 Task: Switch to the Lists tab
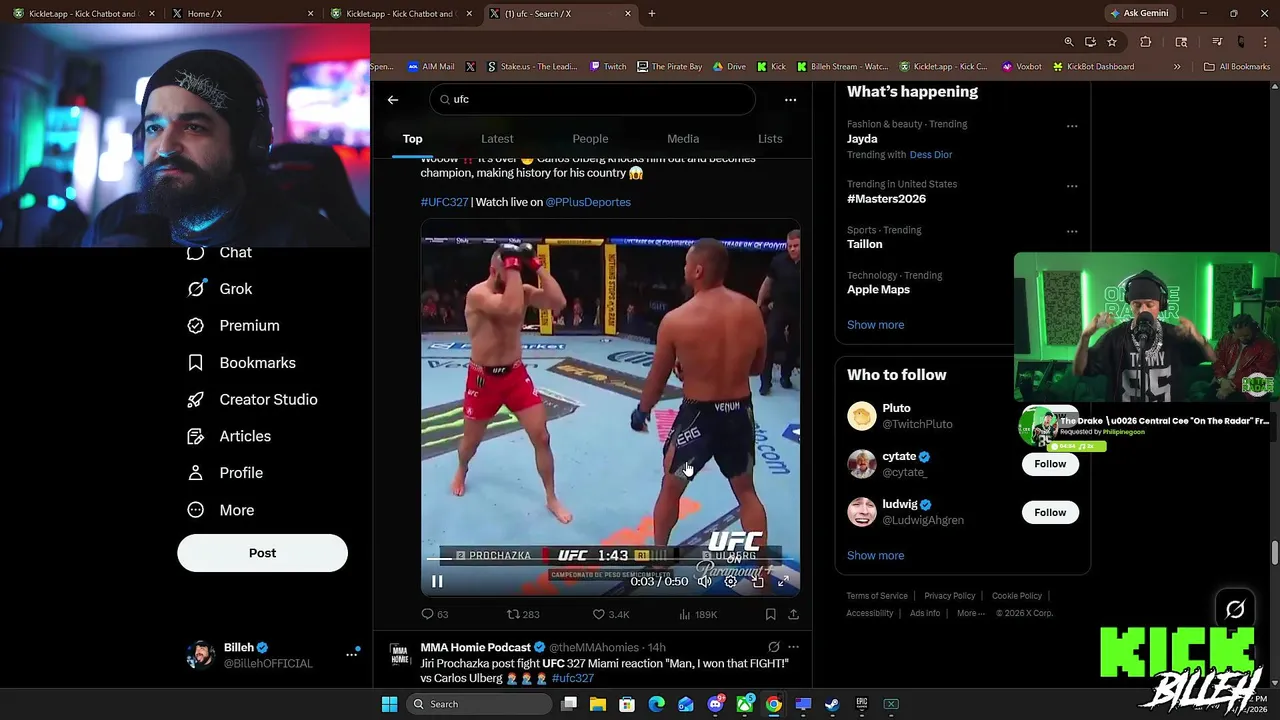coord(770,139)
